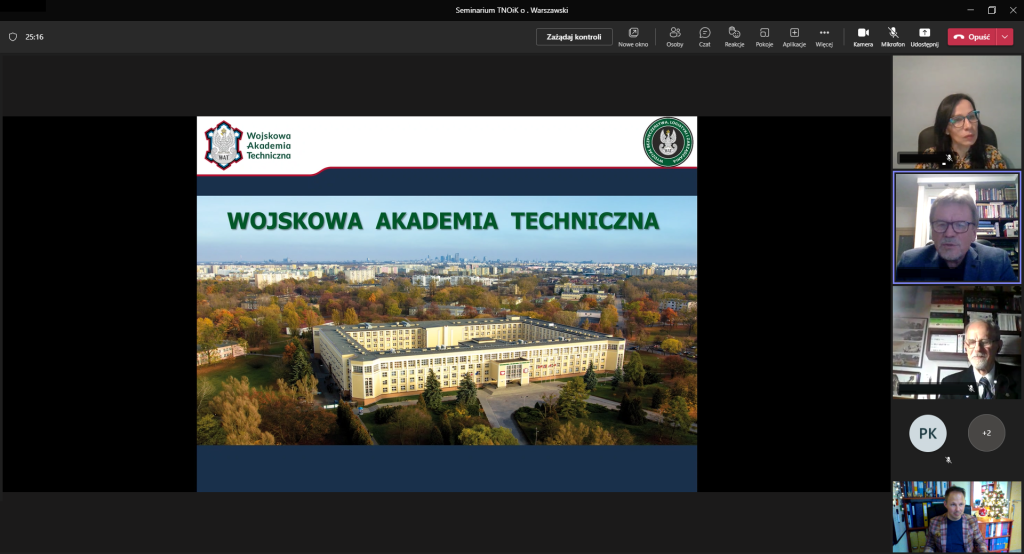Open the Czat chat panel
Image resolution: width=1024 pixels, height=554 pixels.
click(x=705, y=36)
